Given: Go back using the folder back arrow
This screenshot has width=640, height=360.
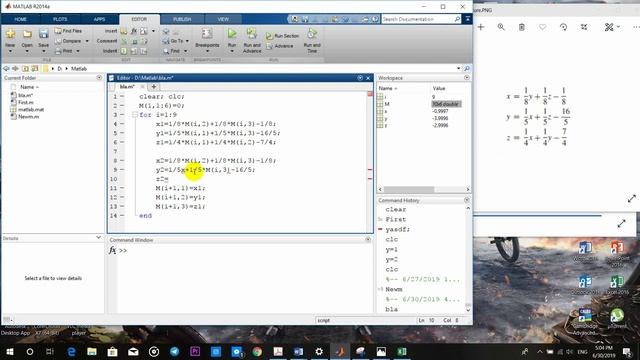Looking at the screenshot, I should point(6,69).
